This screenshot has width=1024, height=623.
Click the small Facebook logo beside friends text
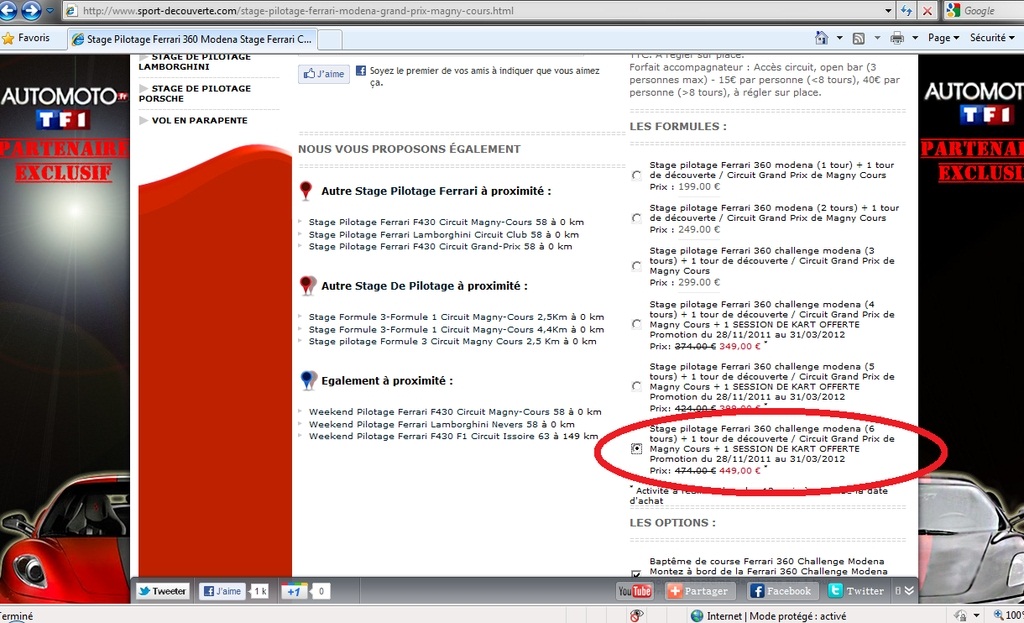[360, 71]
